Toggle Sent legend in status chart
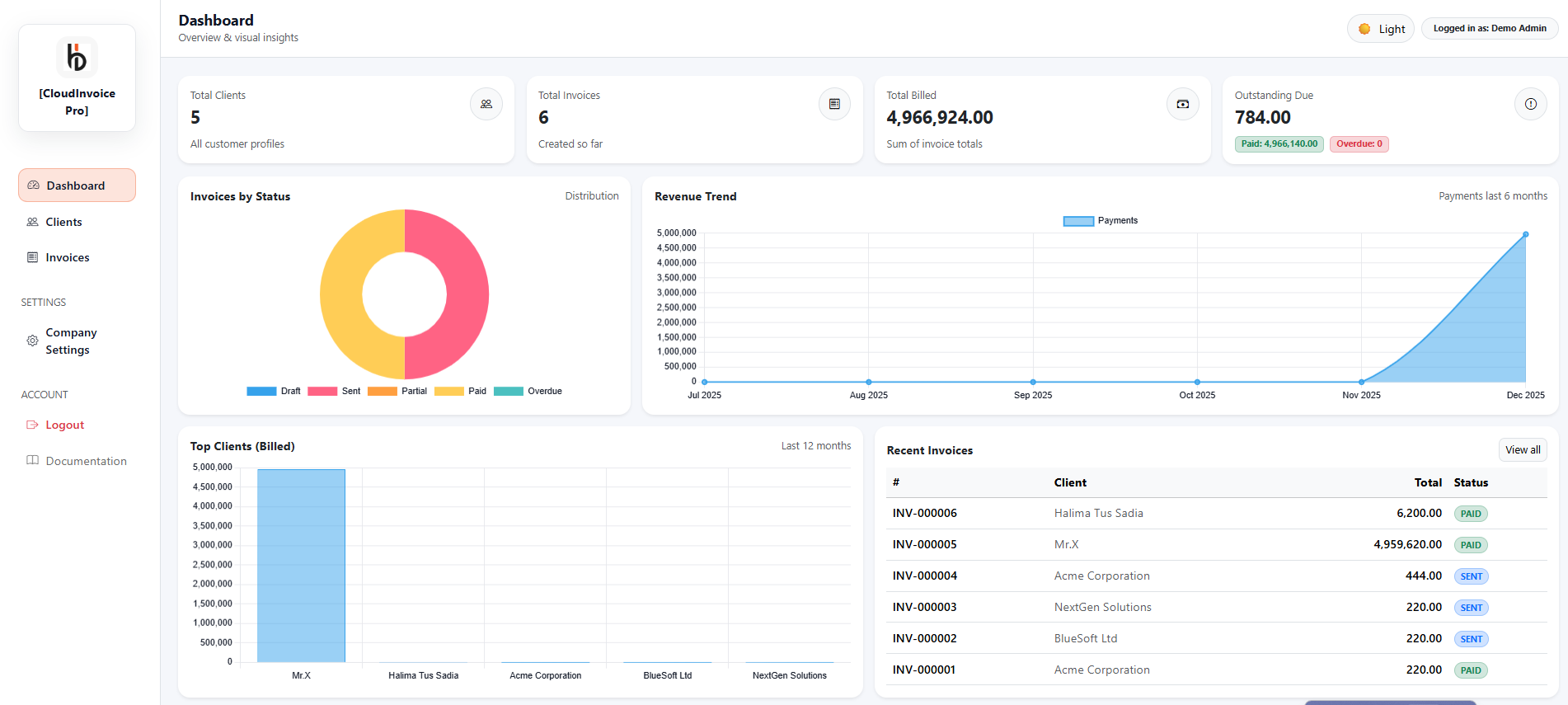The image size is (1568, 705). tap(334, 391)
